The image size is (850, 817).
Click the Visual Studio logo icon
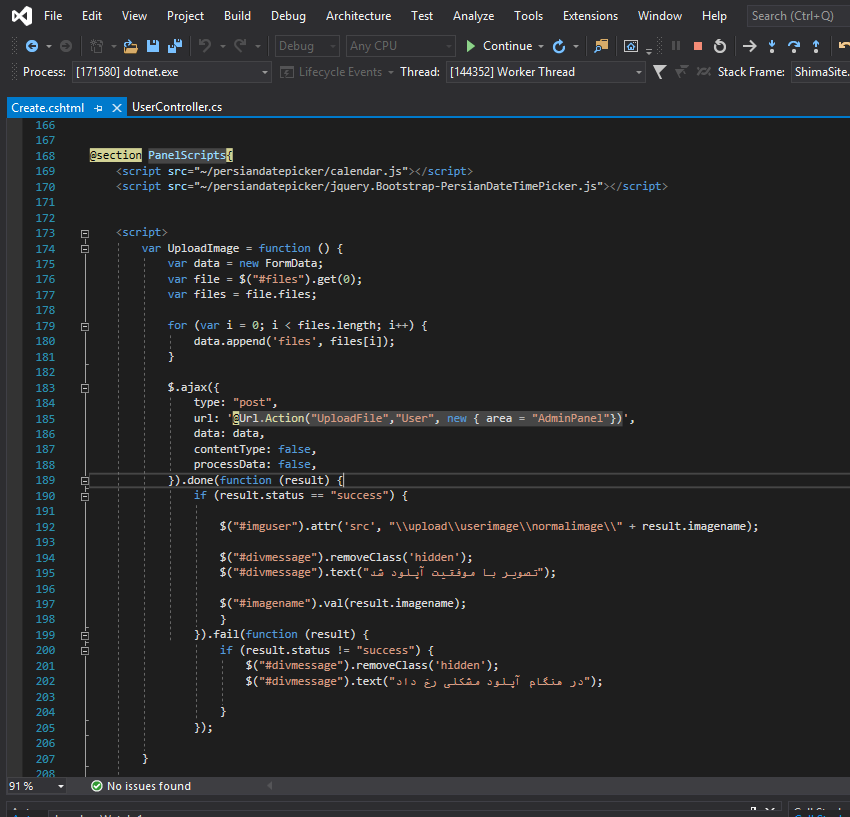click(x=22, y=16)
